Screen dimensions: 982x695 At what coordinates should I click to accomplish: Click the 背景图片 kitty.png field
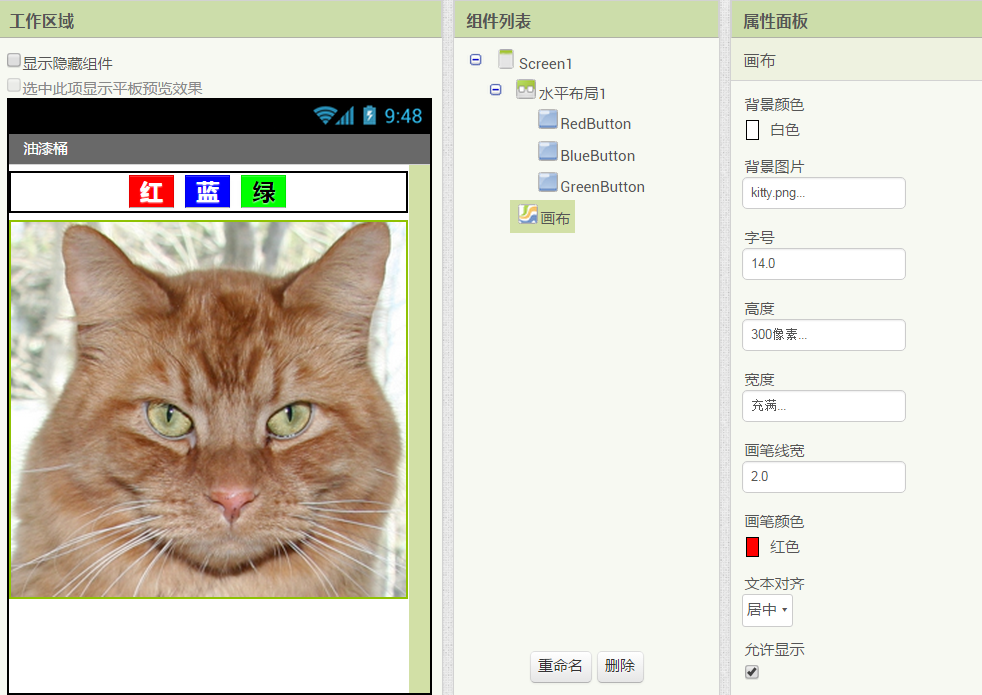pyautogui.click(x=823, y=193)
